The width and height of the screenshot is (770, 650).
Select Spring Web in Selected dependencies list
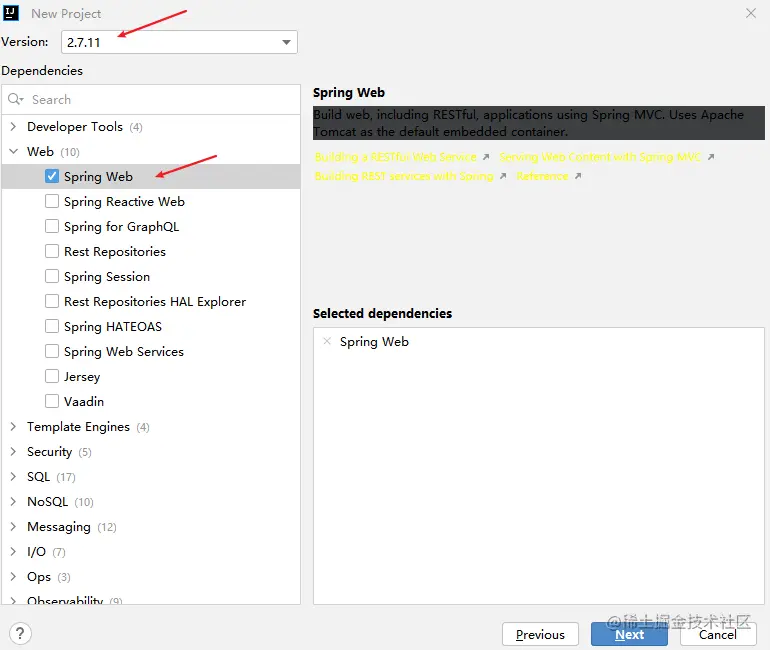pyautogui.click(x=374, y=342)
